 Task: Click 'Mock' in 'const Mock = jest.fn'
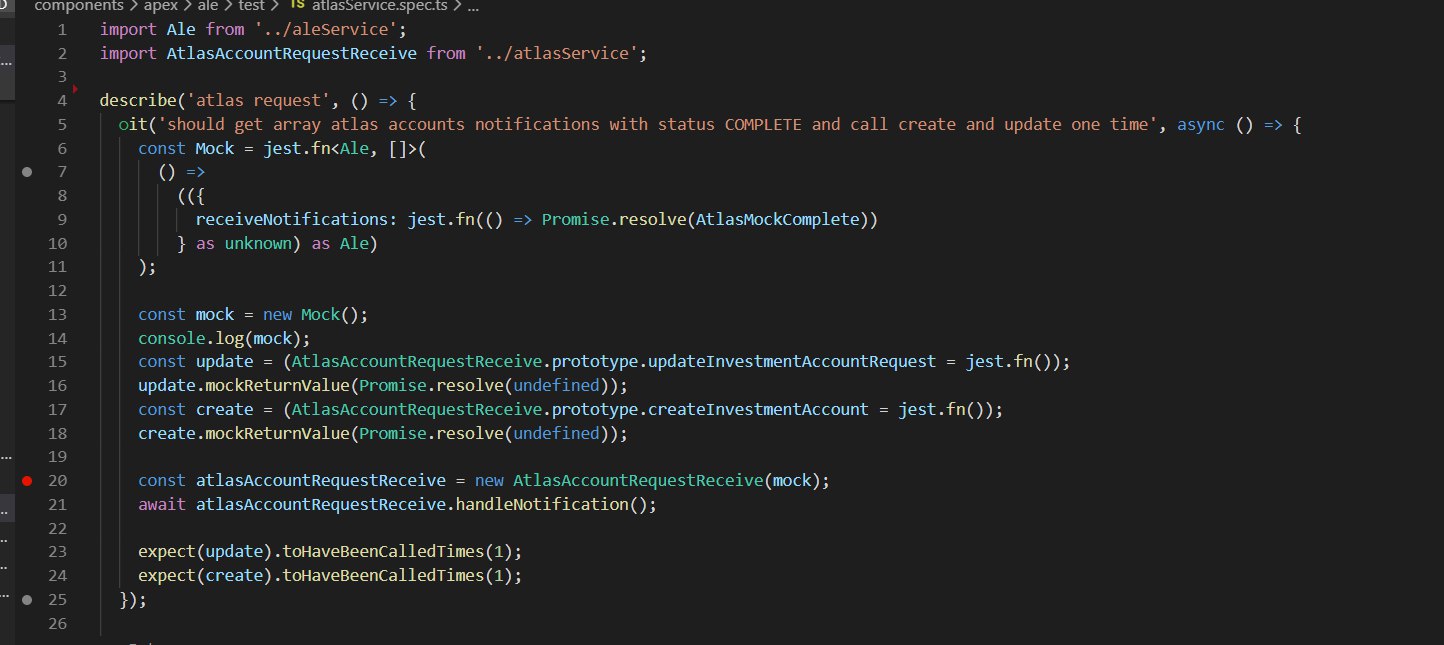[214, 148]
